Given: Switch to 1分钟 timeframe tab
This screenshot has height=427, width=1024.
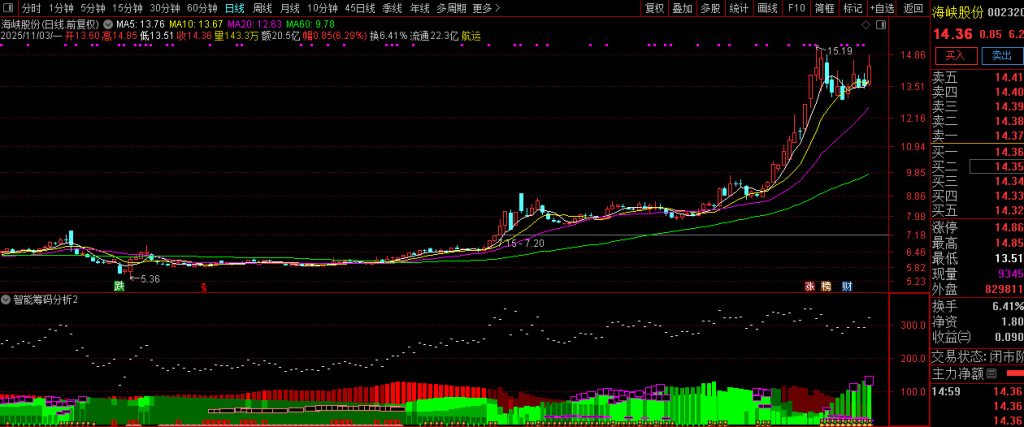Looking at the screenshot, I should (61, 8).
